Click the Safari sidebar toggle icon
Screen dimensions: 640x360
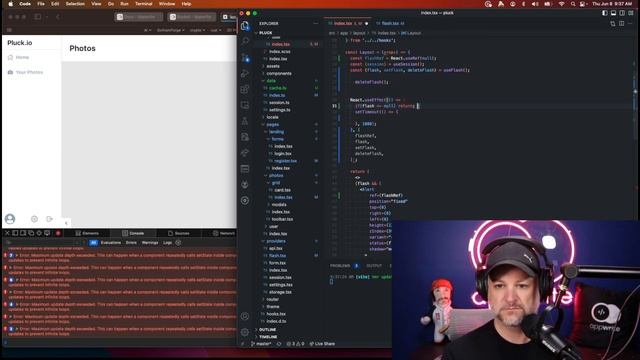(38, 17)
